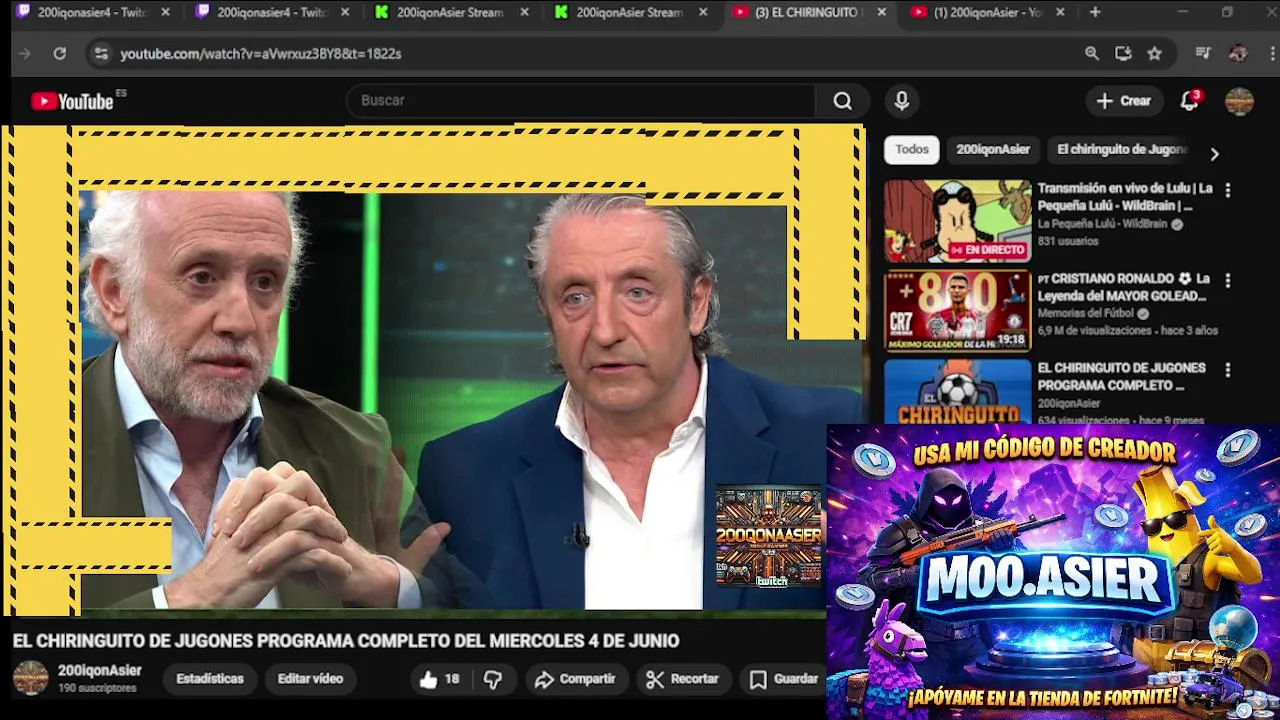Screen dimensions: 1280x720
Task: Open the El Chiringuito sidebar thumbnail
Action: 957,392
